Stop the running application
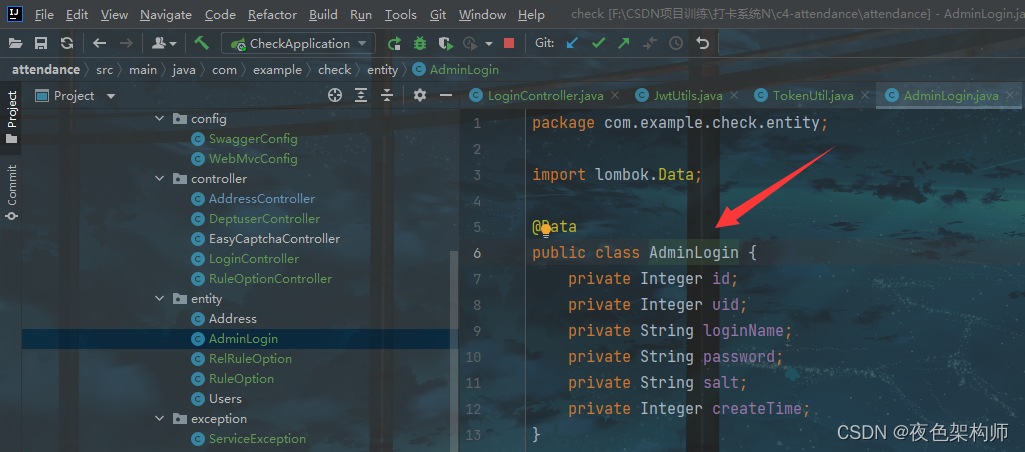This screenshot has width=1025, height=452. 509,43
